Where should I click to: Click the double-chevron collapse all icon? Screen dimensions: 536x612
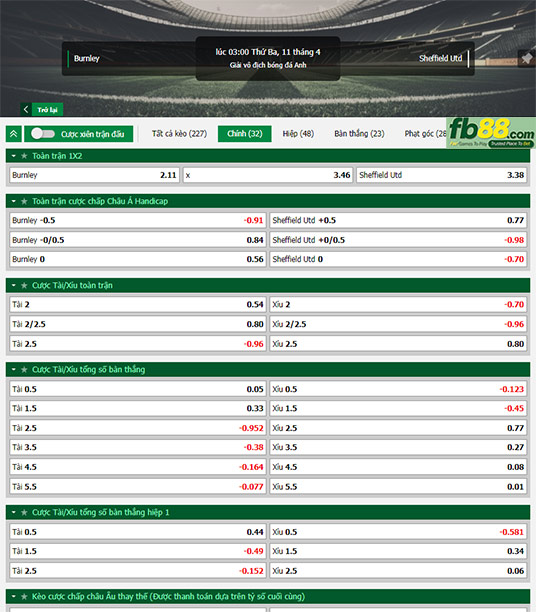click(14, 134)
